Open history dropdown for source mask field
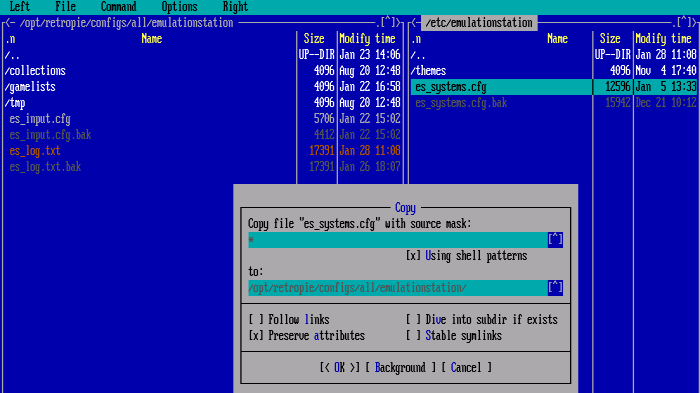700x393 pixels. 555,239
